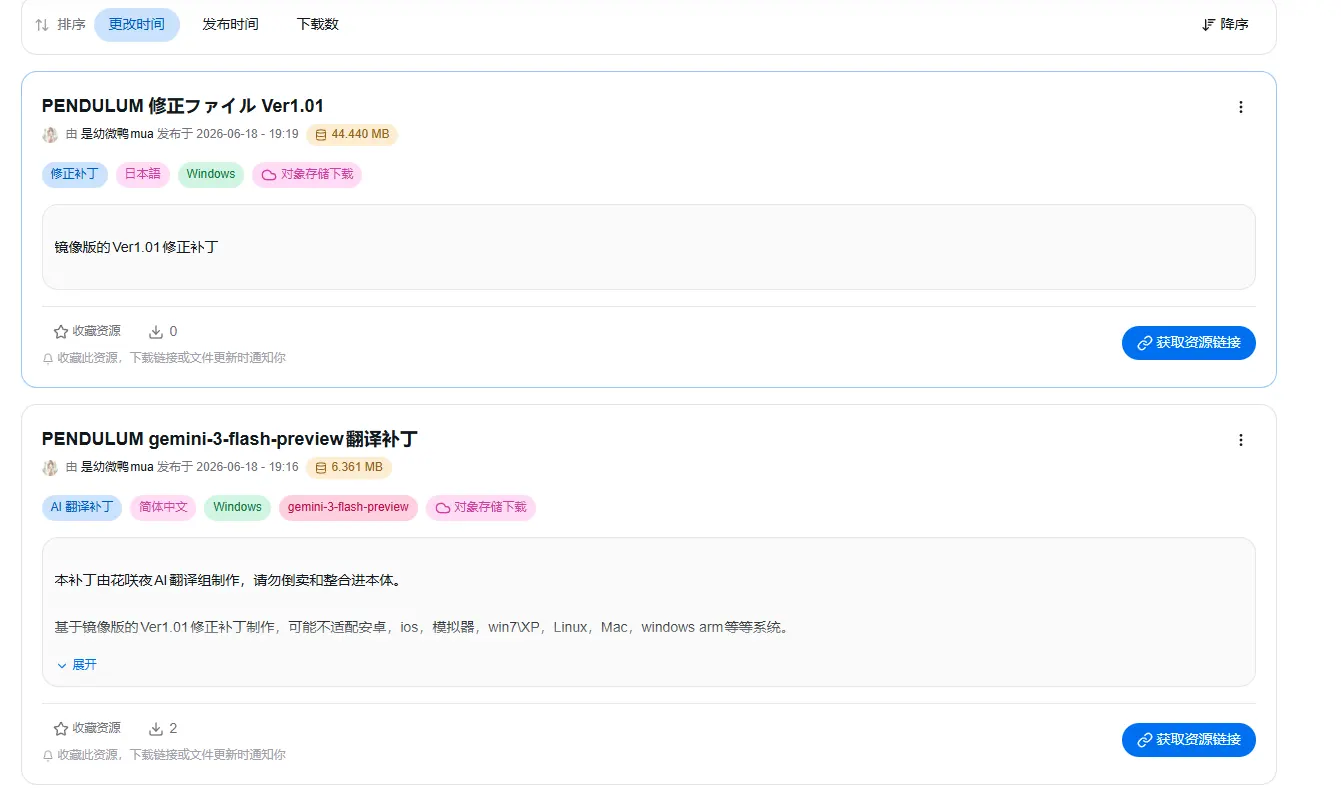Click the uploader avatar on gemini-3-flash-preview翻译补丁 card

pyautogui.click(x=50, y=467)
